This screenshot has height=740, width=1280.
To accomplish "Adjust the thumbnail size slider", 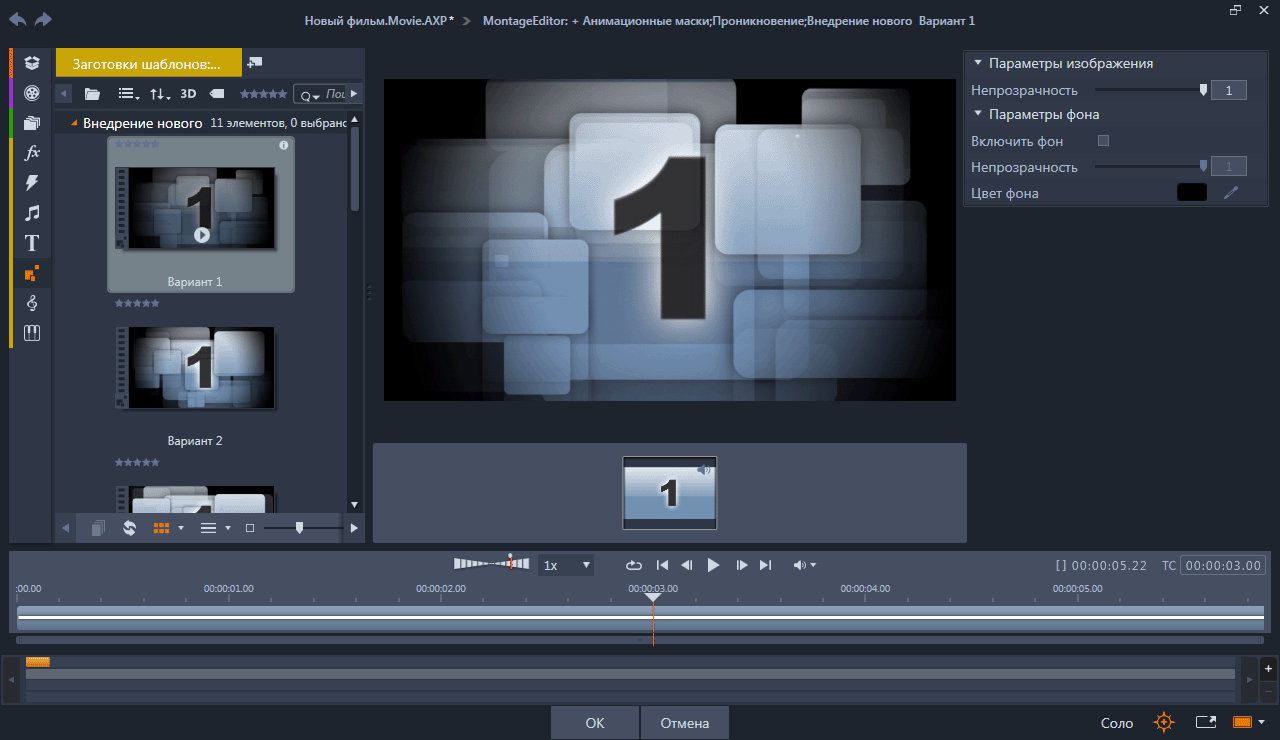I will tap(299, 528).
